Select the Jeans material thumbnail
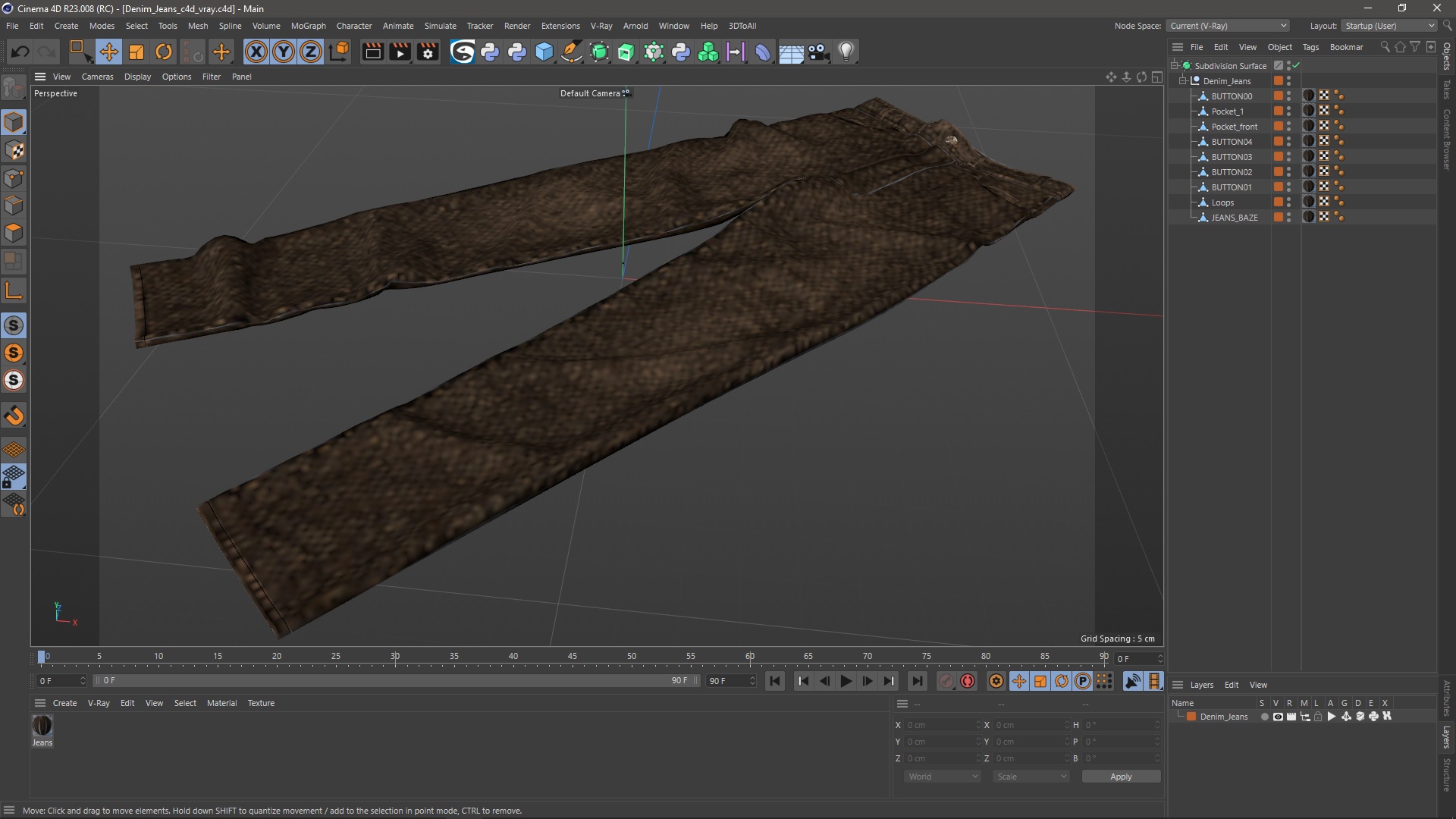 [x=42, y=726]
